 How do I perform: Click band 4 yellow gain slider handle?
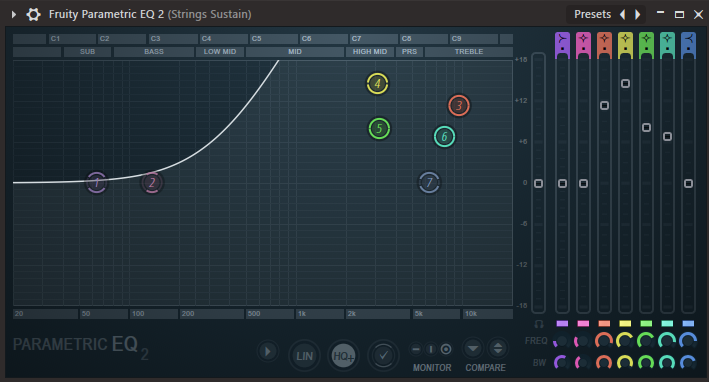(x=625, y=84)
